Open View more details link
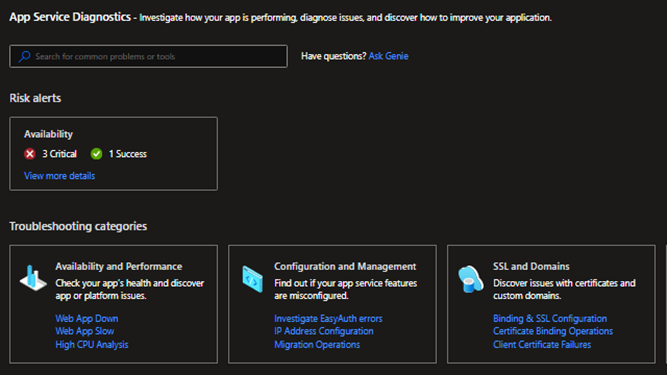The image size is (667, 375). click(60, 176)
